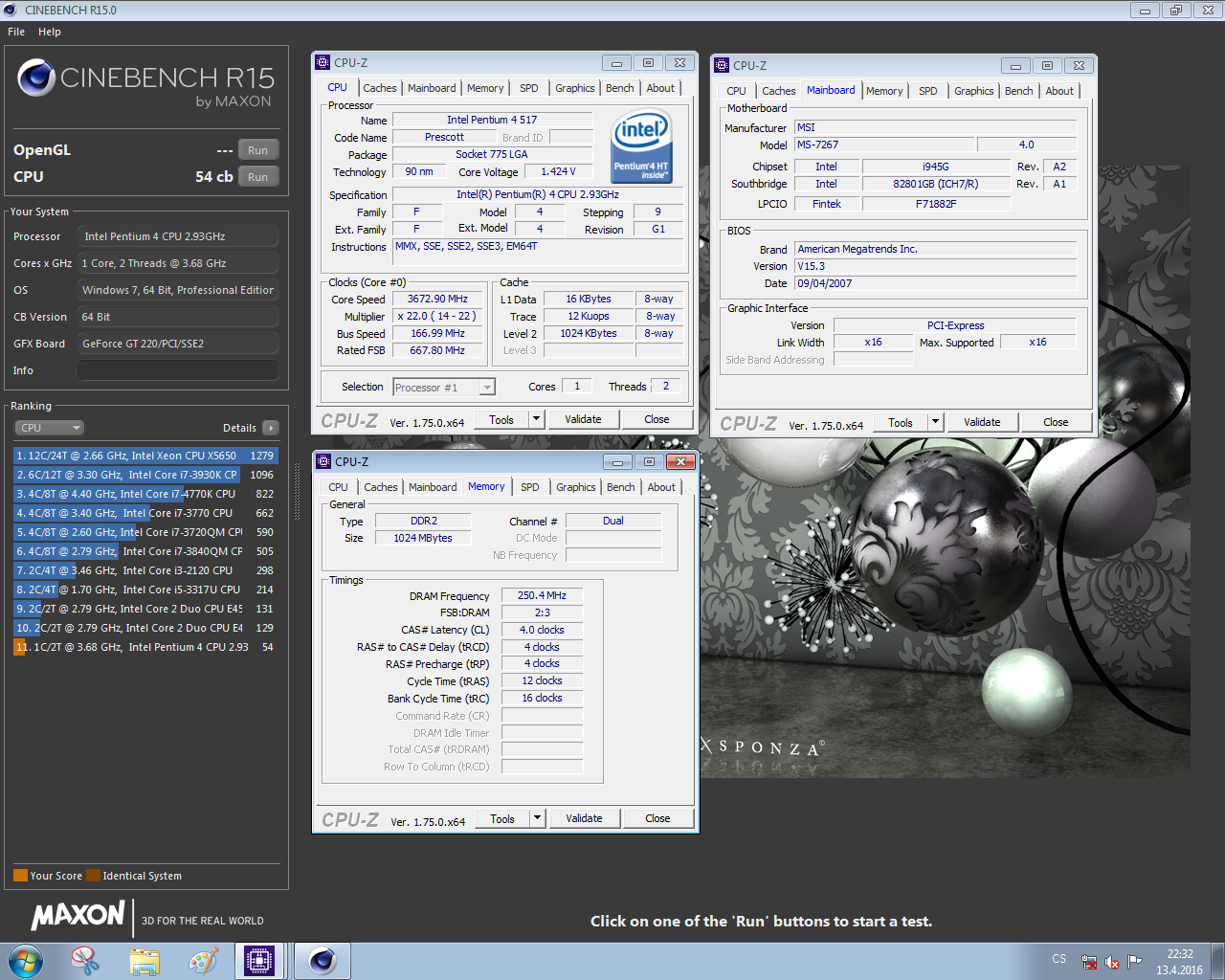Screen dimensions: 1225x980
Task: Select ranking row Core i5-3317U
Action: click(x=145, y=590)
